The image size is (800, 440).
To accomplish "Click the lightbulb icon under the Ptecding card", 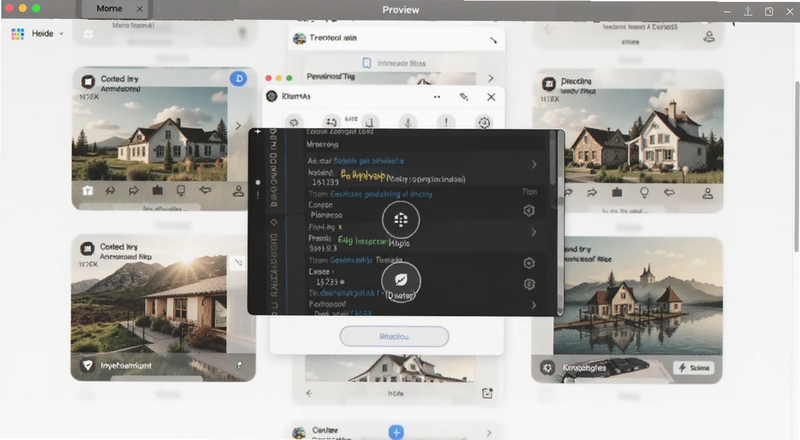I will [644, 192].
